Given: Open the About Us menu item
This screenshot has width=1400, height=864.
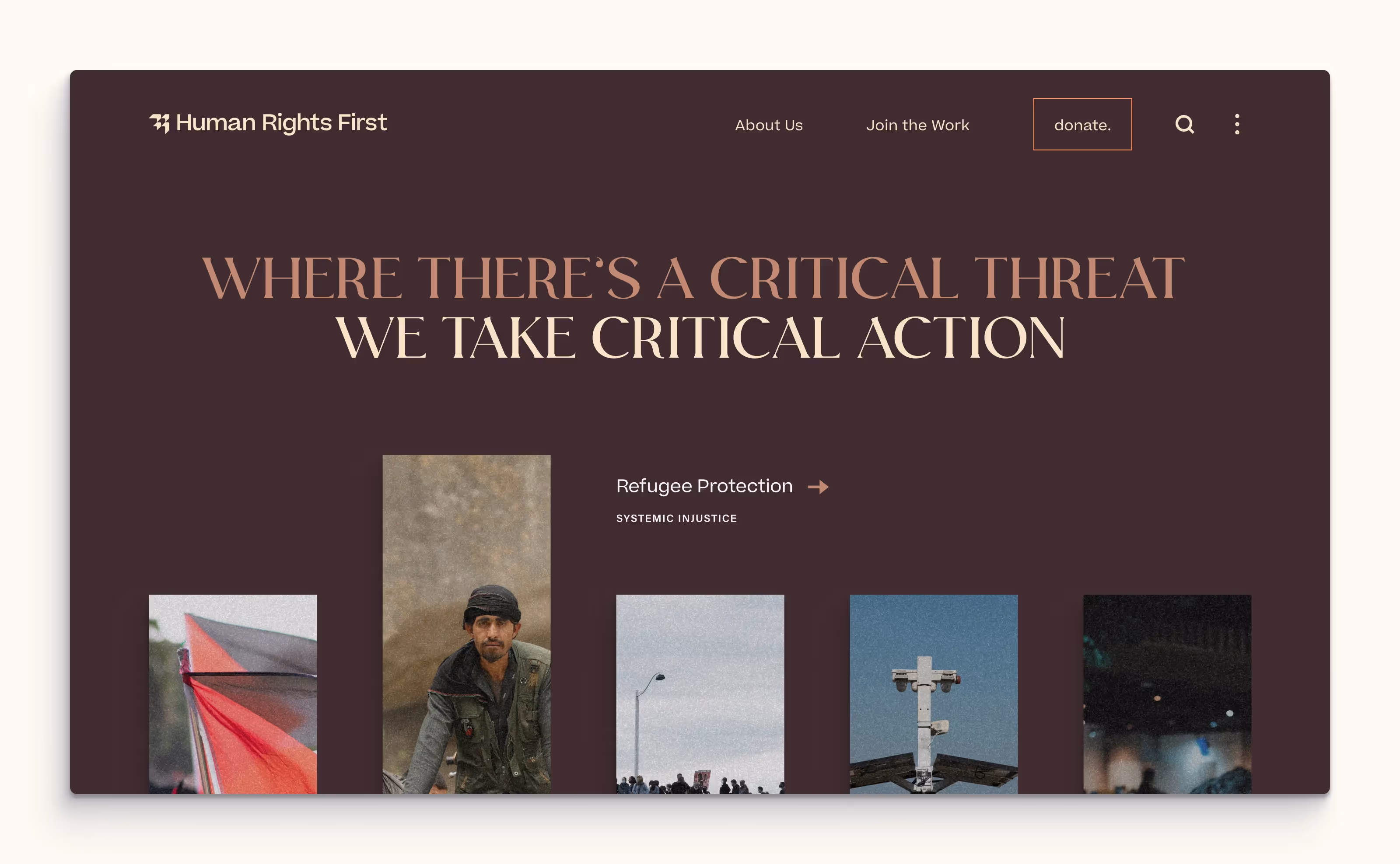Looking at the screenshot, I should pyautogui.click(x=769, y=125).
